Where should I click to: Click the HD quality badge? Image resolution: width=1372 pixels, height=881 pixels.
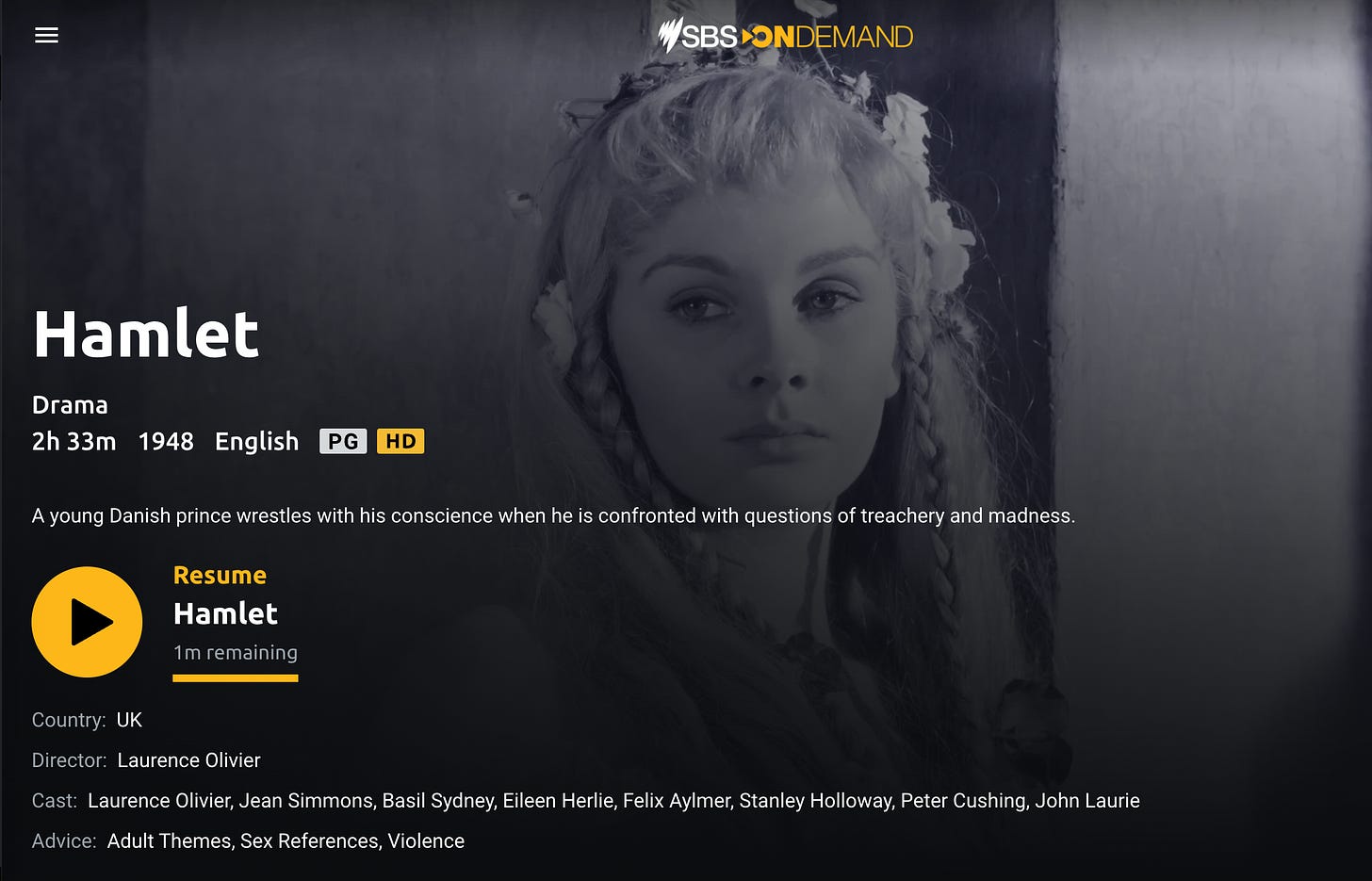400,441
